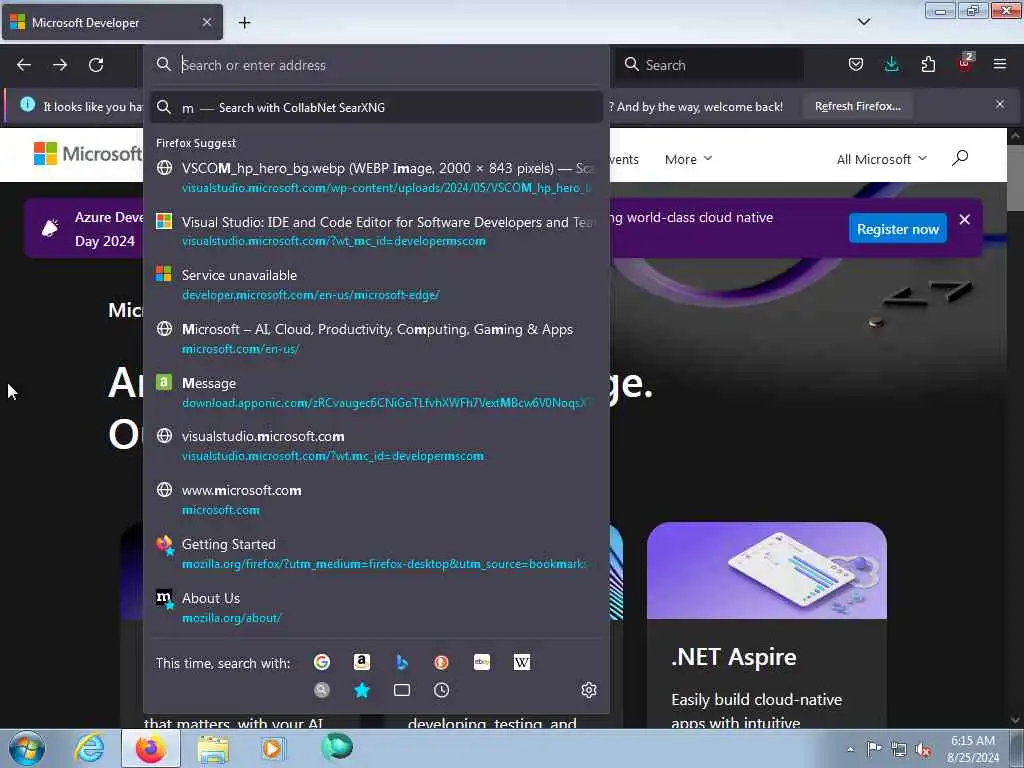The width and height of the screenshot is (1024, 768).
Task: Focus the Search or enter address field
Action: [377, 65]
